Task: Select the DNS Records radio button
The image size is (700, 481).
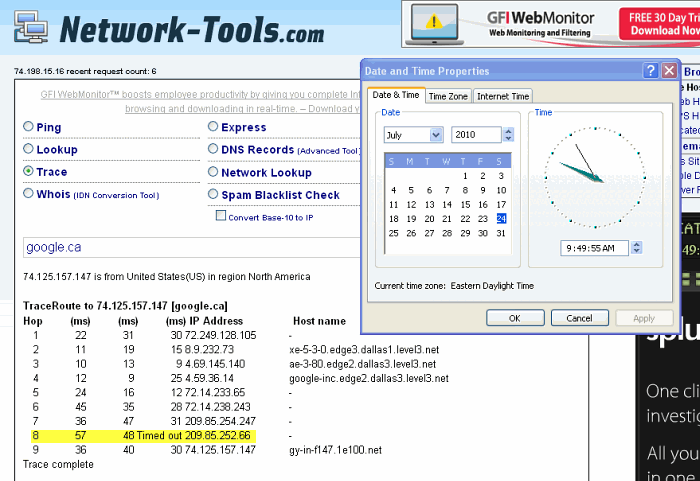Action: 213,149
